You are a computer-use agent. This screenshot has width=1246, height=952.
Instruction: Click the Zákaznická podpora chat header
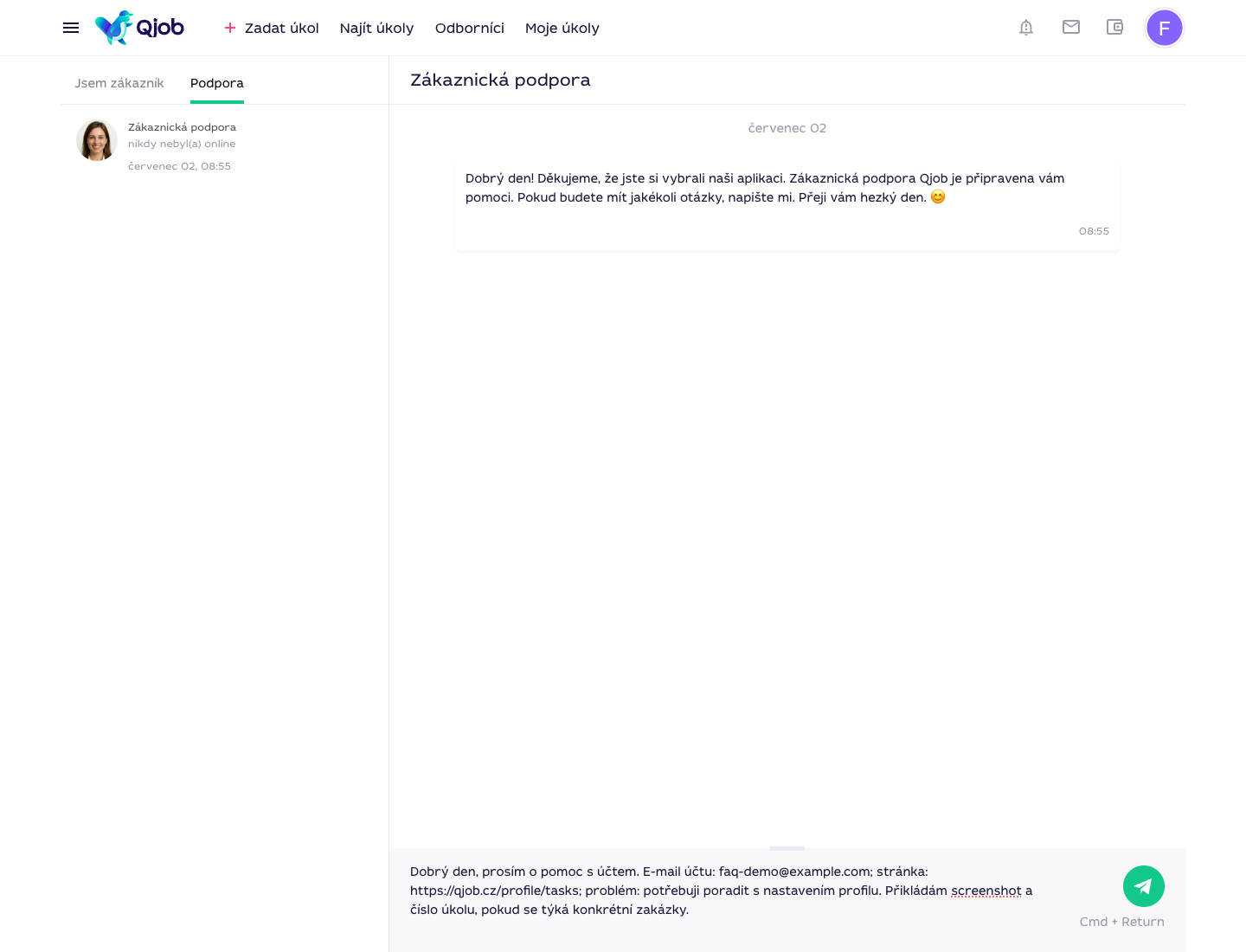coord(500,80)
